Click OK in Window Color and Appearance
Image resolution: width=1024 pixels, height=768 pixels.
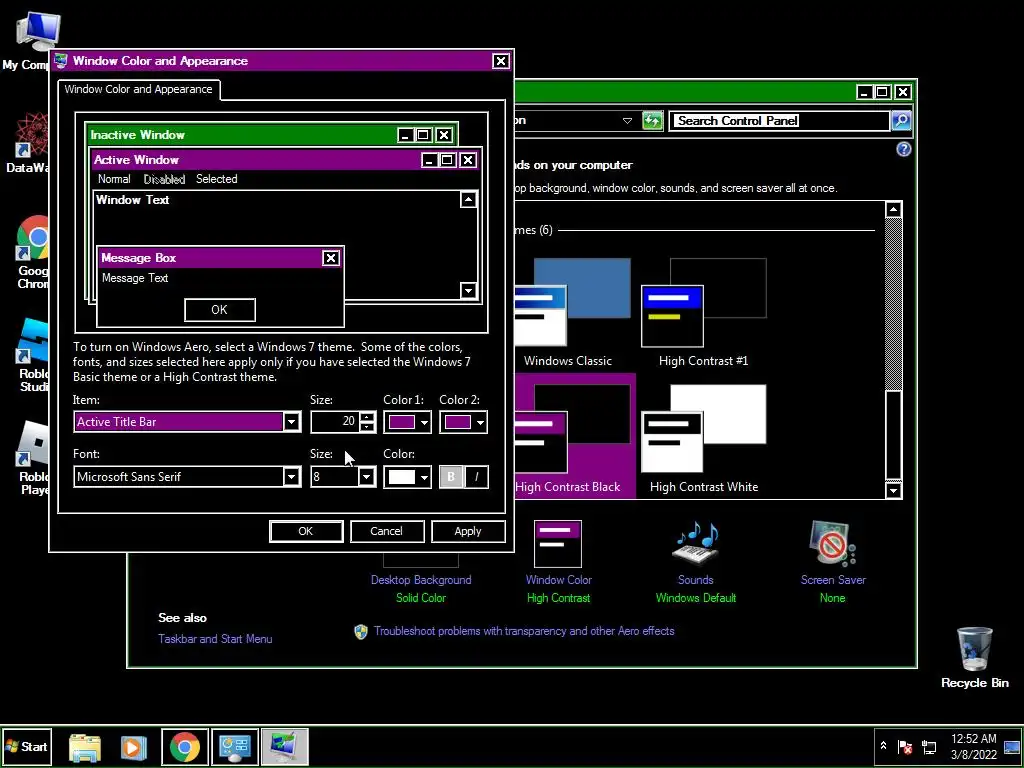coord(306,531)
